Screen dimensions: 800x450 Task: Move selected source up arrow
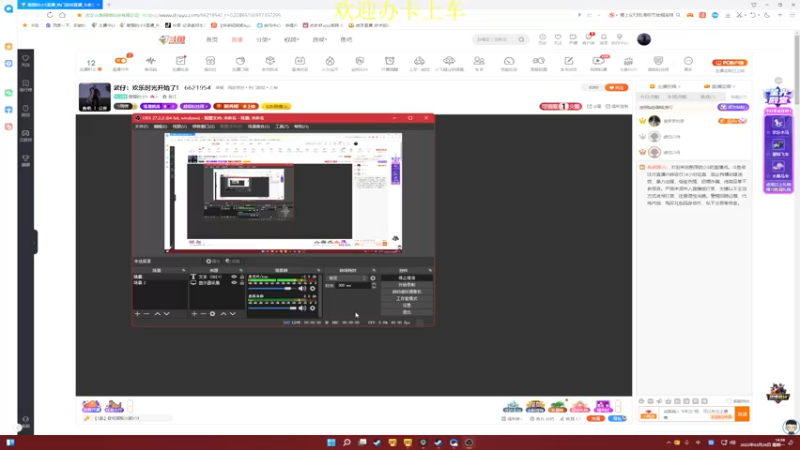pyautogui.click(x=223, y=314)
